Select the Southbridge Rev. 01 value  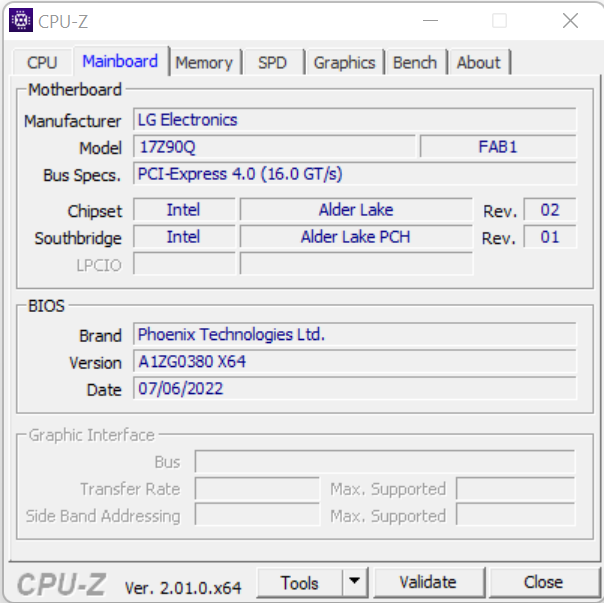tap(550, 237)
